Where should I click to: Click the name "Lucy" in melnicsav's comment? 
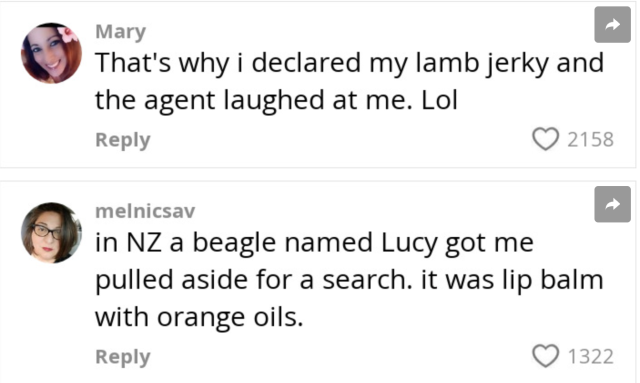[409, 243]
